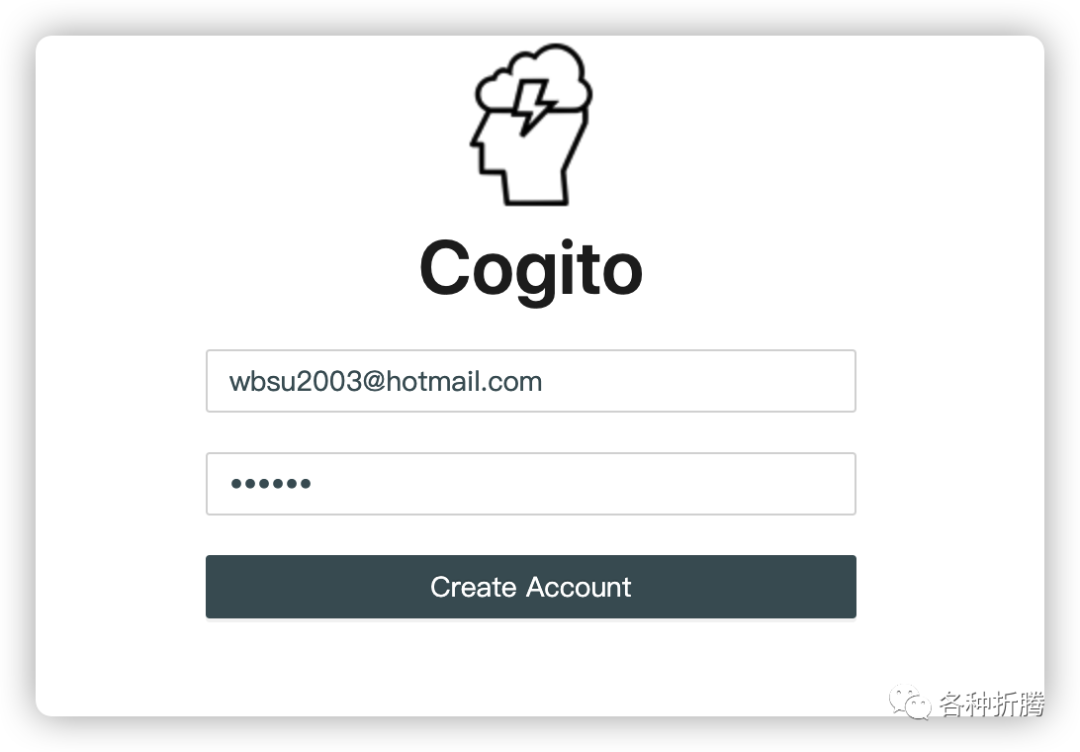Click the word Account on the dark button
This screenshot has width=1080, height=752.
pos(579,587)
